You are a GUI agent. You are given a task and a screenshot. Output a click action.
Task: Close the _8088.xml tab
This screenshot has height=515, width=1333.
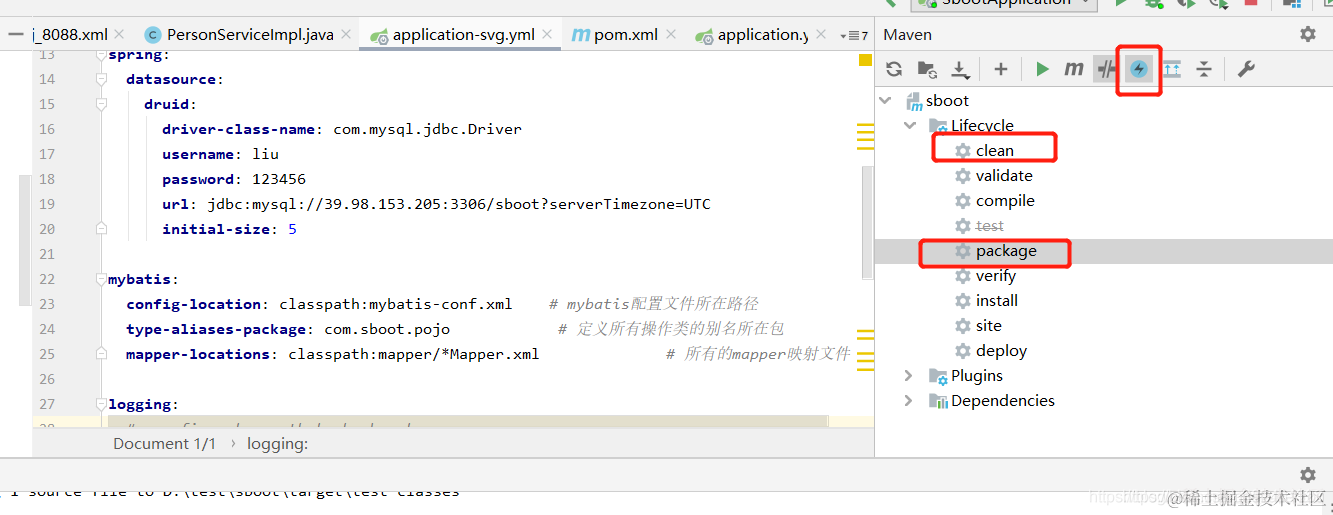tap(119, 35)
